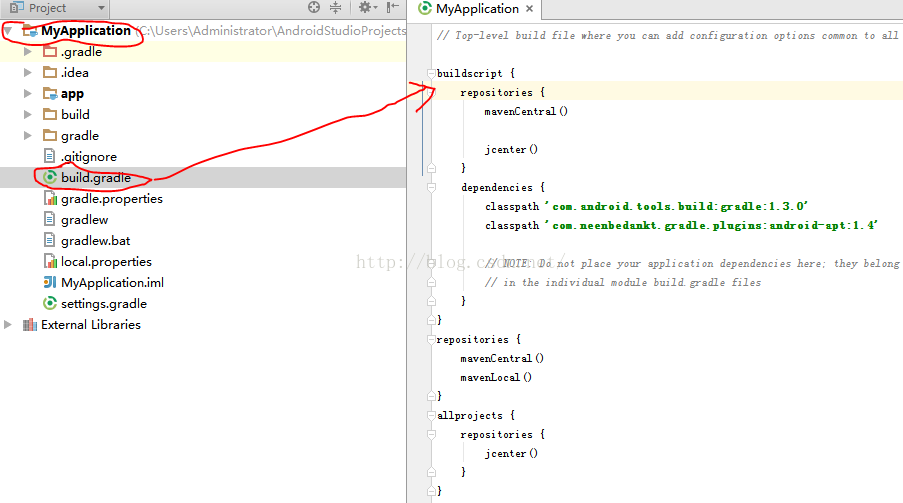The width and height of the screenshot is (903, 503).
Task: Click the settings.gradle file icon
Action: (x=50, y=303)
